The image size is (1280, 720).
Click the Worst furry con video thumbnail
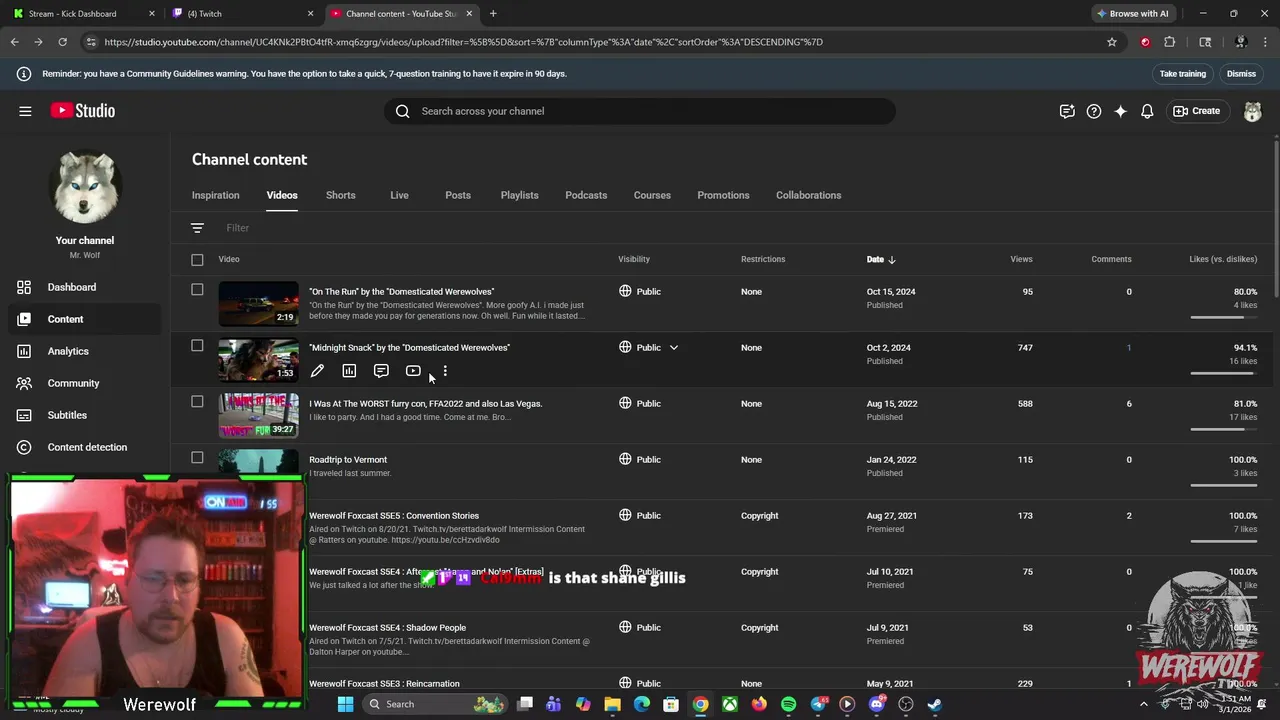(258, 416)
